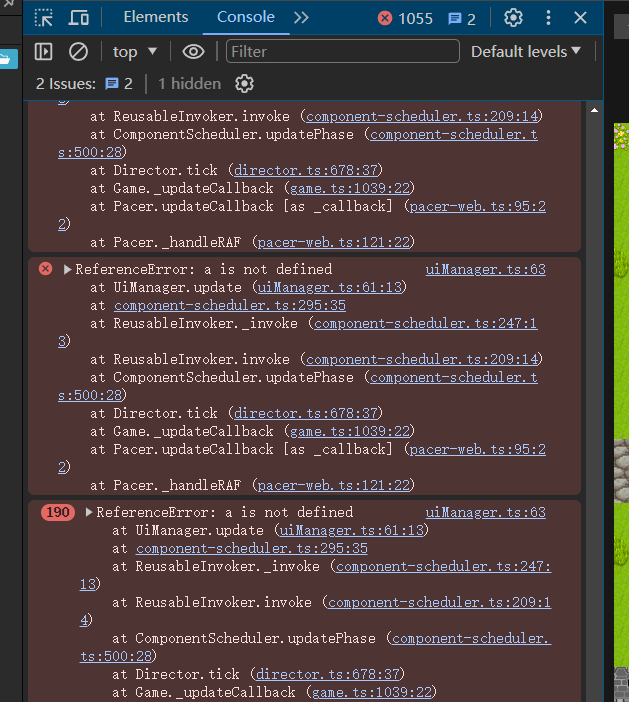
Task: Open the Elements tab
Action: tap(156, 17)
